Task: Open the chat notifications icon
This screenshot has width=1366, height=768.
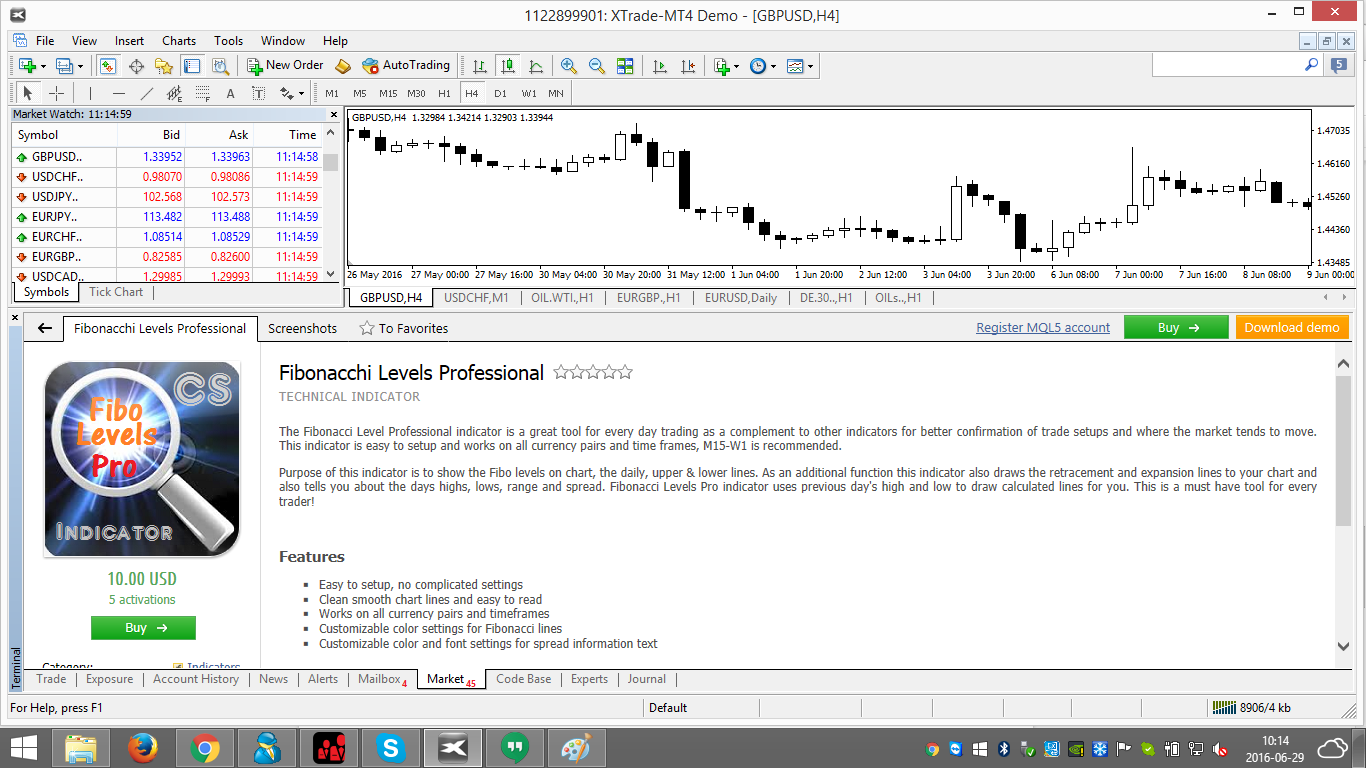Action: tap(1340, 66)
